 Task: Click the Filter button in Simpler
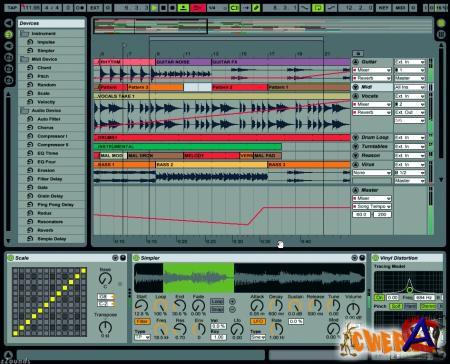pyautogui.click(x=142, y=322)
